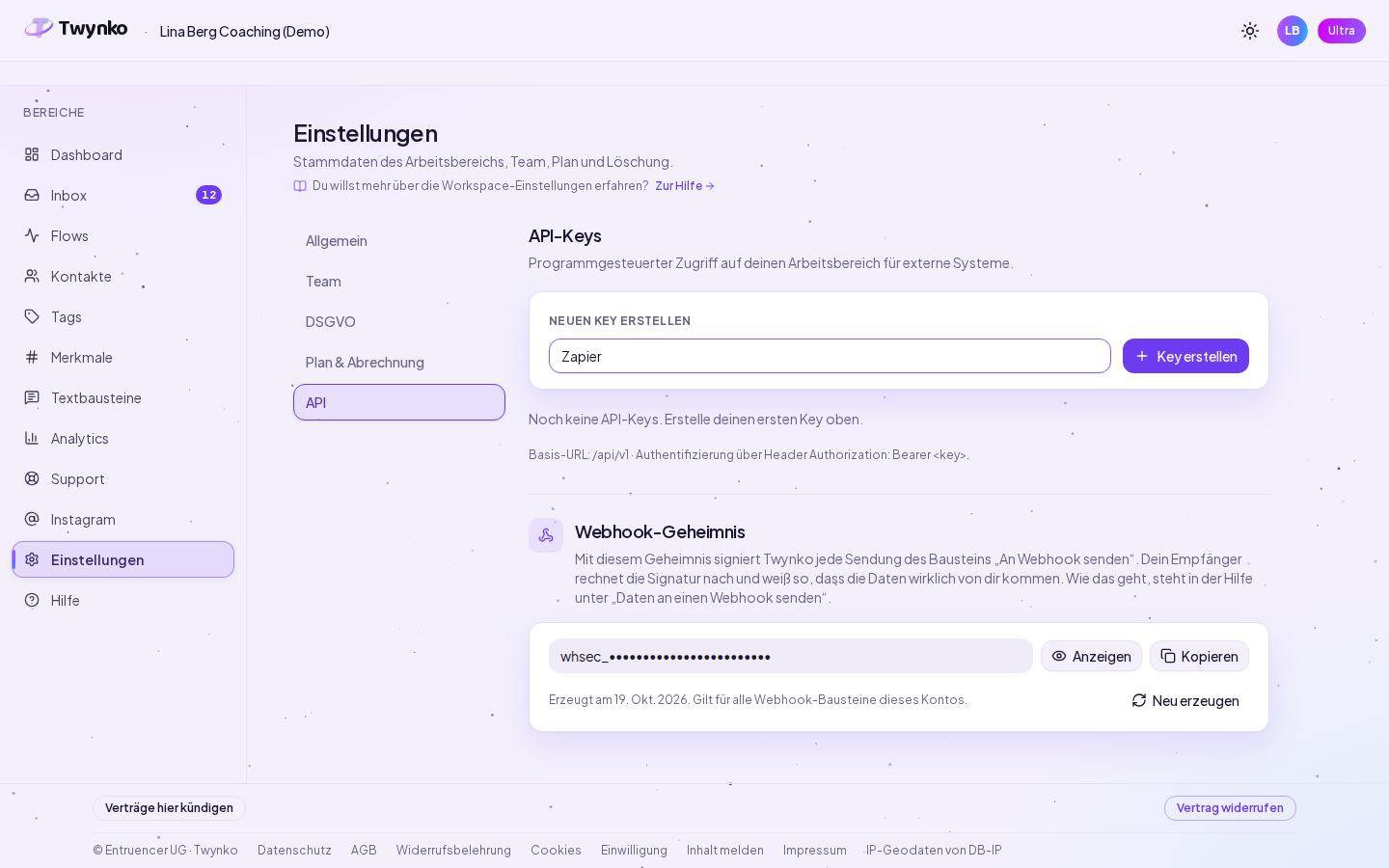Open the DSGVO settings tab
Image resolution: width=1389 pixels, height=868 pixels.
point(399,321)
